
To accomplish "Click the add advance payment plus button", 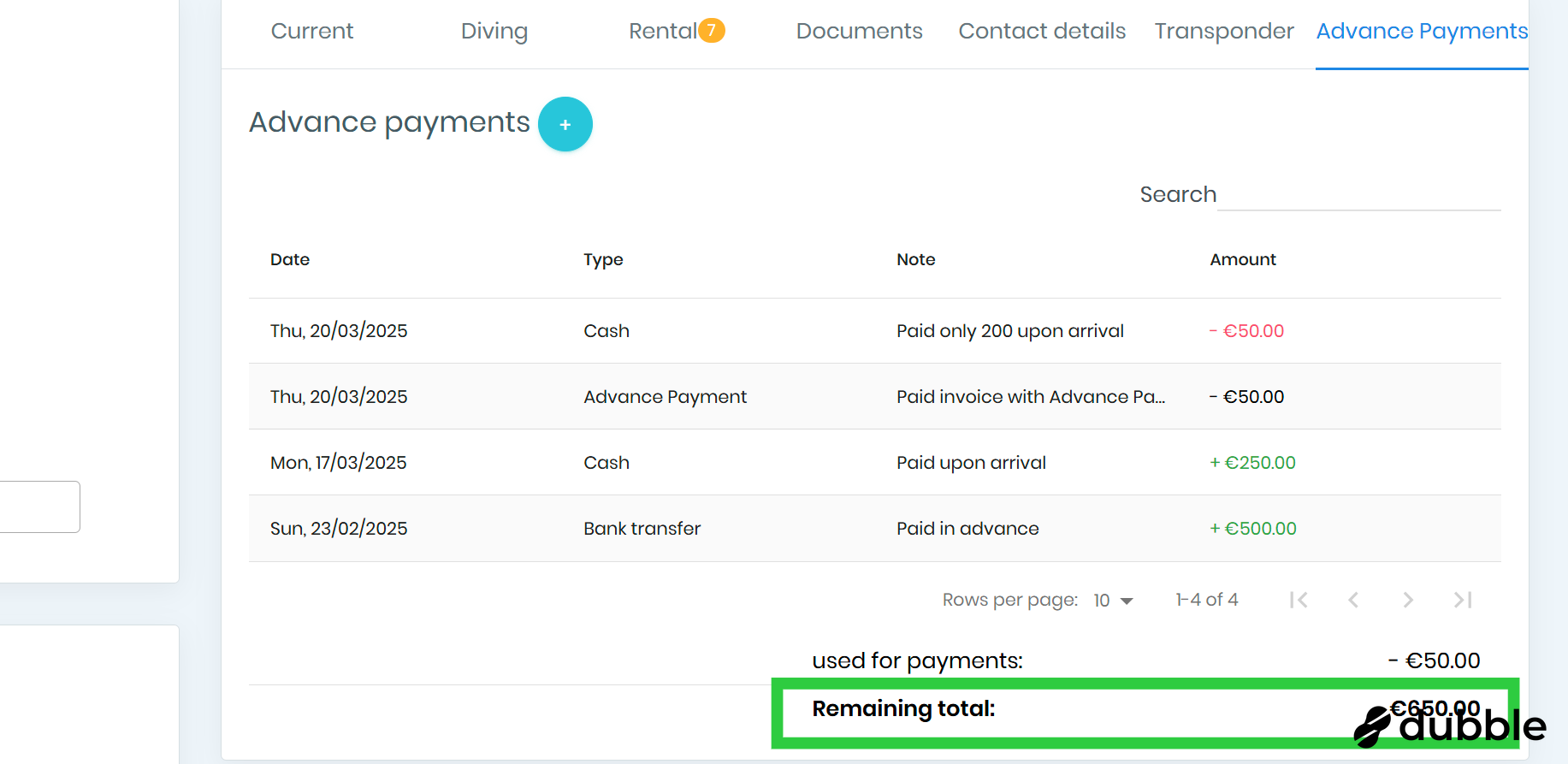I will pos(565,125).
